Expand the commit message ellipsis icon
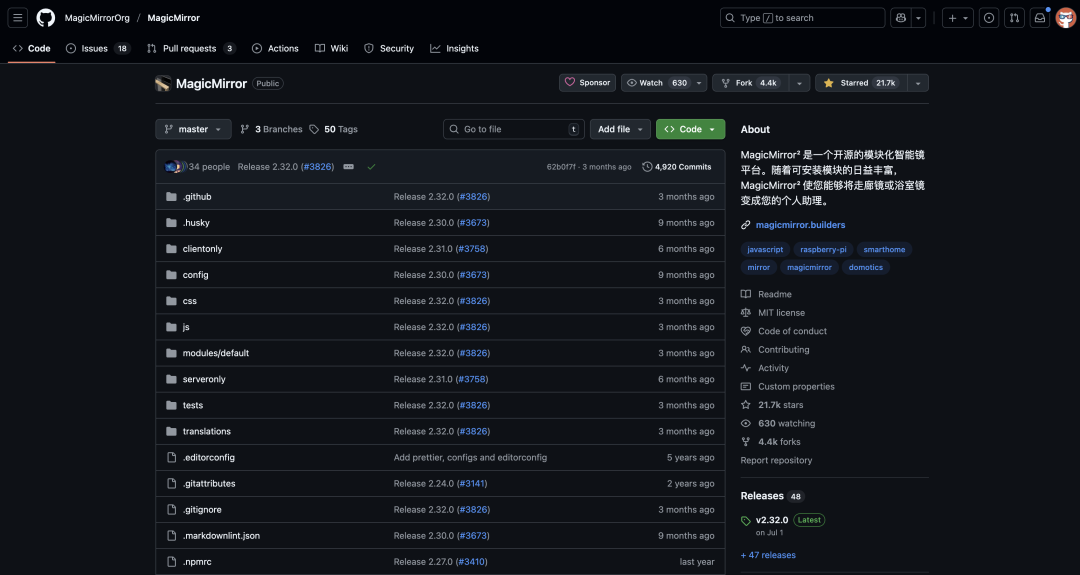Viewport: 1080px width, 575px height. click(349, 167)
